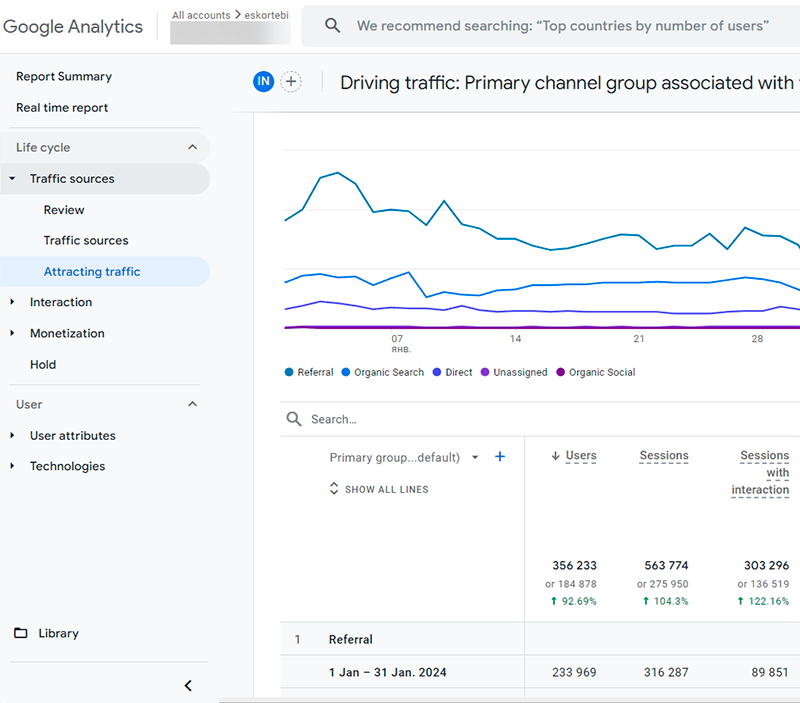800x703 pixels.
Task: Collapse the Traffic sources tree arrow
Action: 12,179
